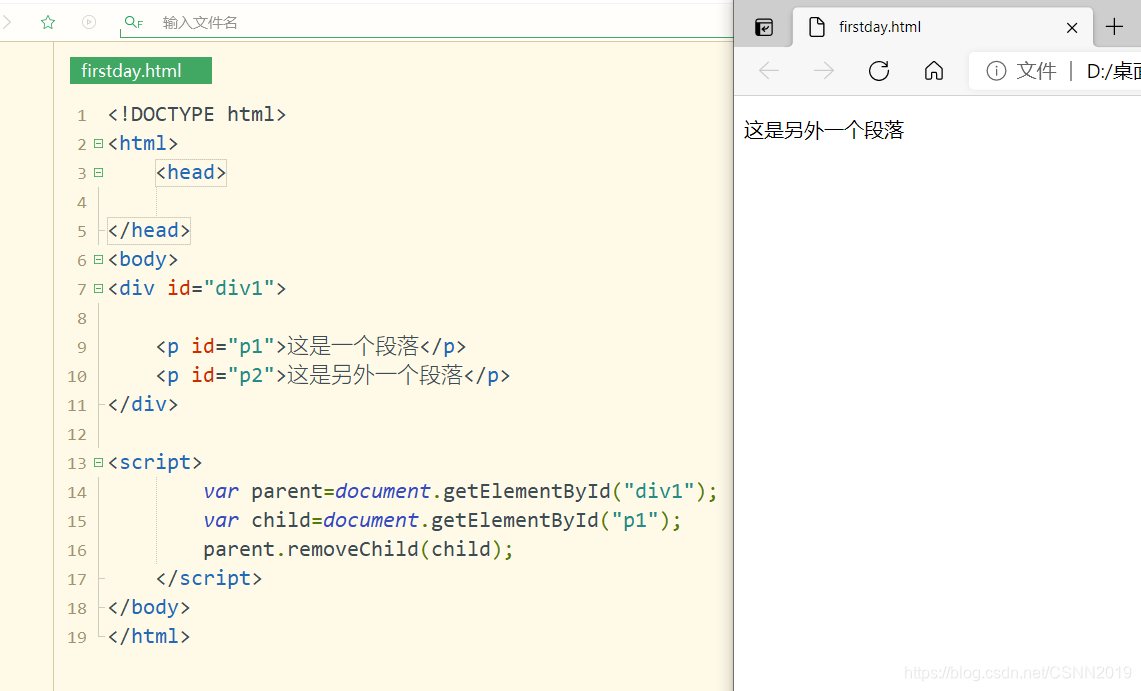
Task: Click the file search magnifier icon
Action: coord(134,23)
